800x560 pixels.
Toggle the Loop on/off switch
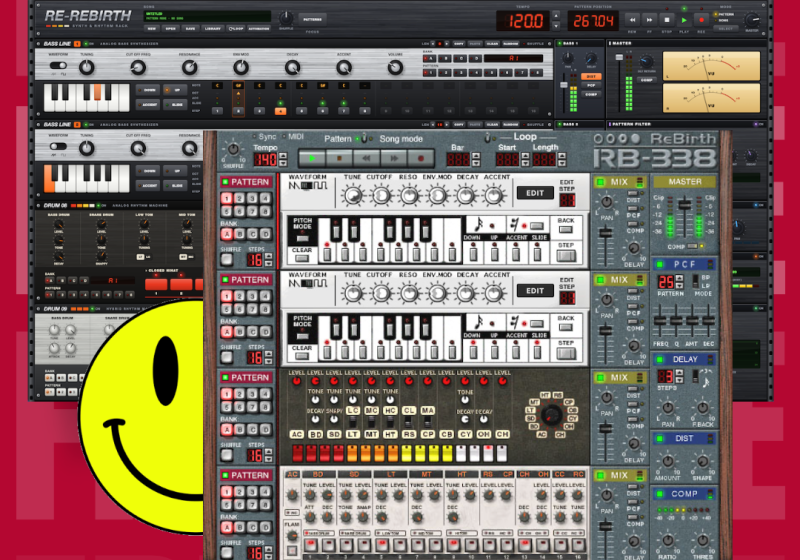coord(488,137)
